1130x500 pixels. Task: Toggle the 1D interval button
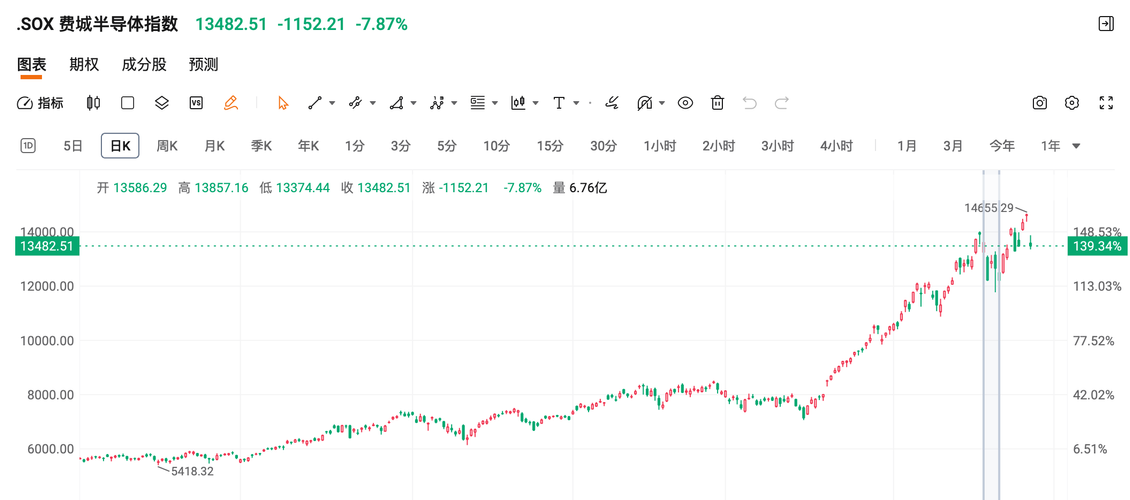[x=28, y=146]
